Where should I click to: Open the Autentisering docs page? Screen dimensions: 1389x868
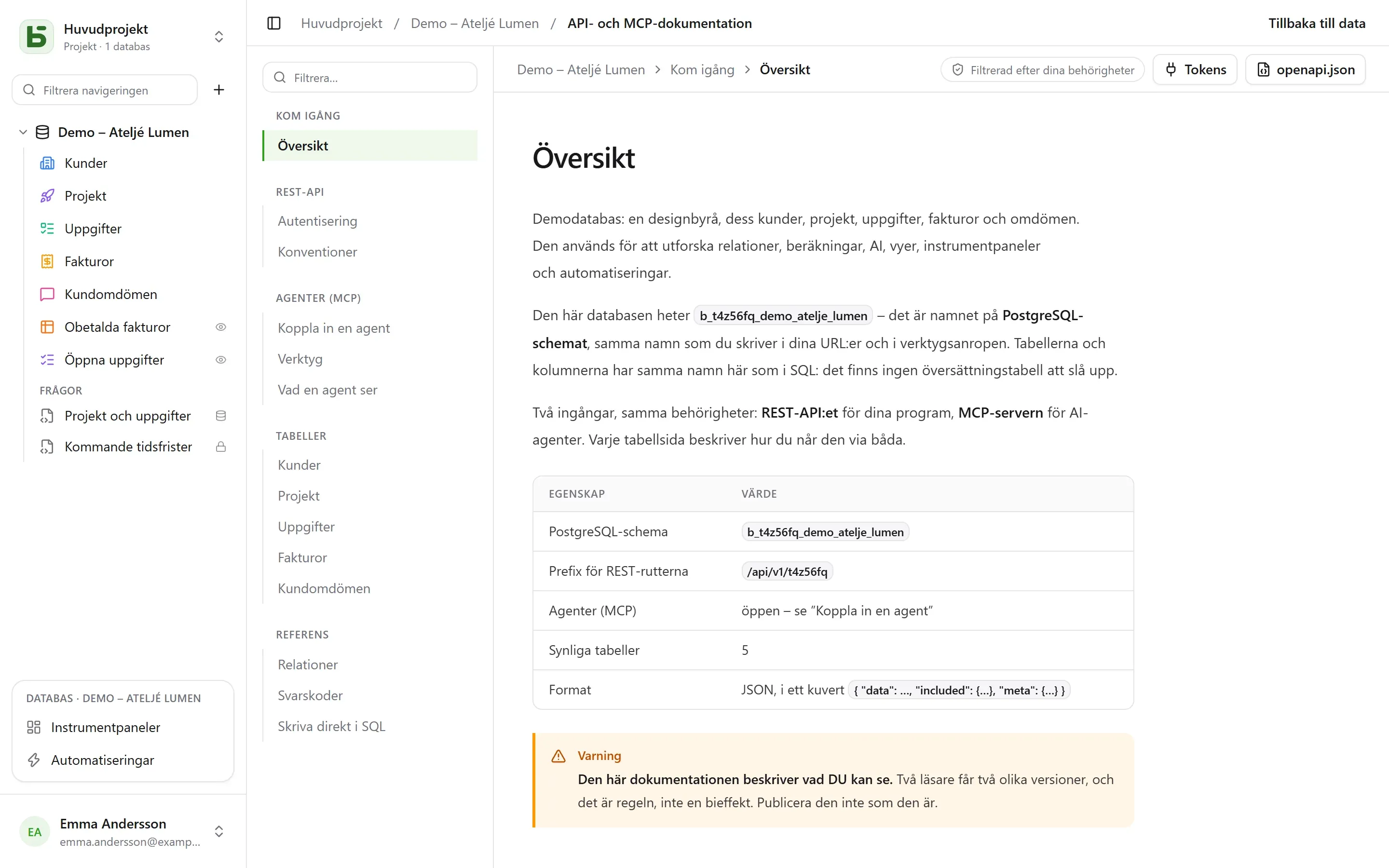point(317,221)
